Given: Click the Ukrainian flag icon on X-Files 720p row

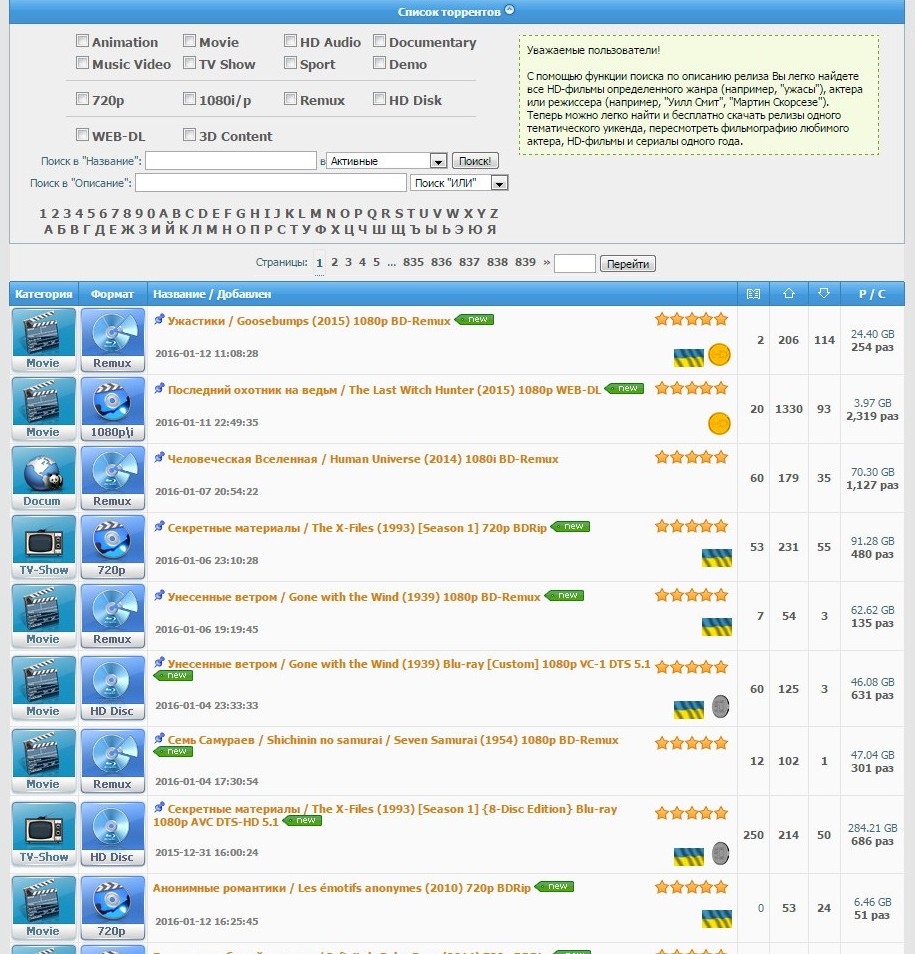Looking at the screenshot, I should 716,558.
